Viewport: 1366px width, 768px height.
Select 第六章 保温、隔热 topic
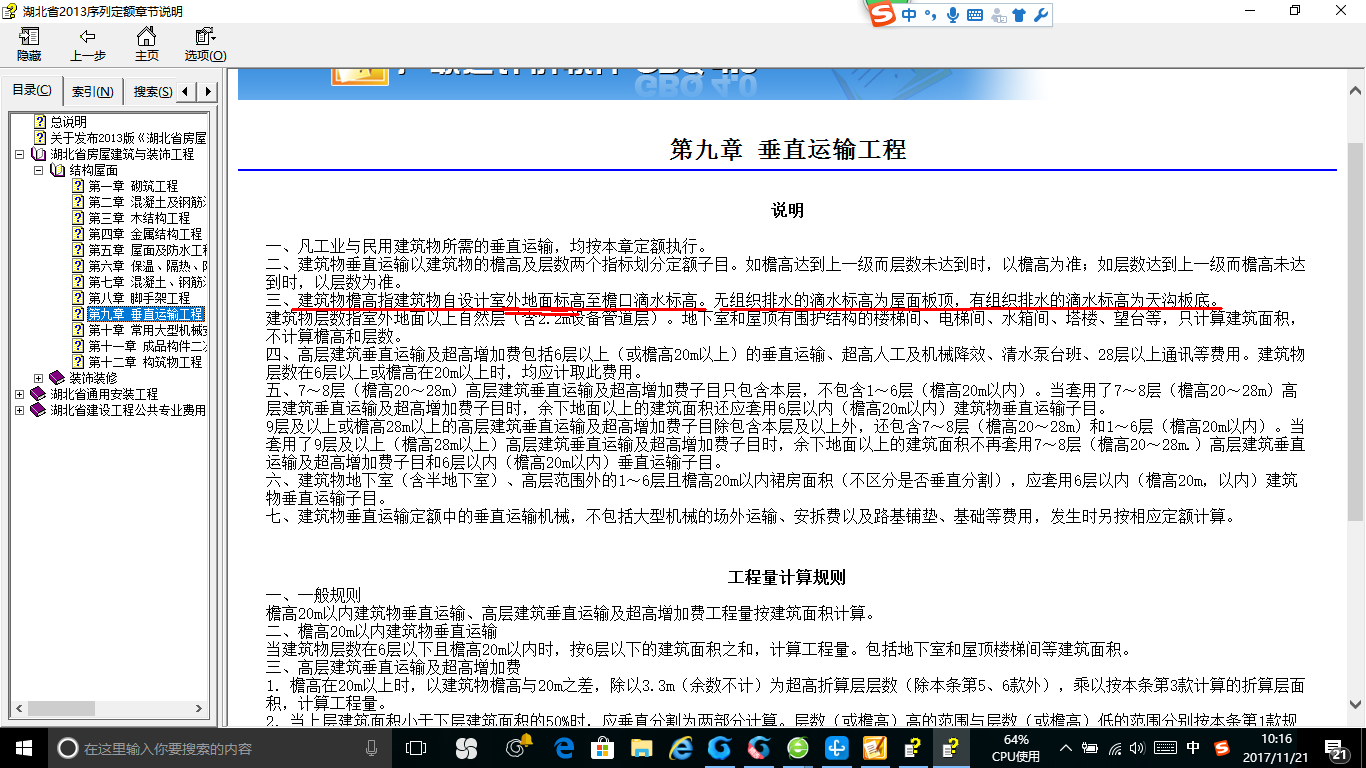pyautogui.click(x=147, y=266)
